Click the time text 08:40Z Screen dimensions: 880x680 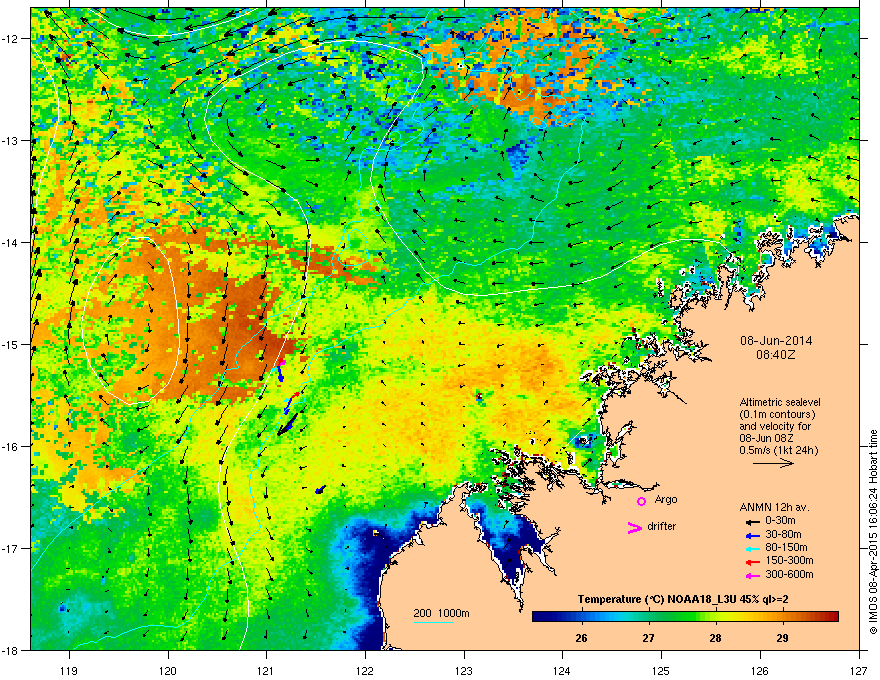point(776,355)
